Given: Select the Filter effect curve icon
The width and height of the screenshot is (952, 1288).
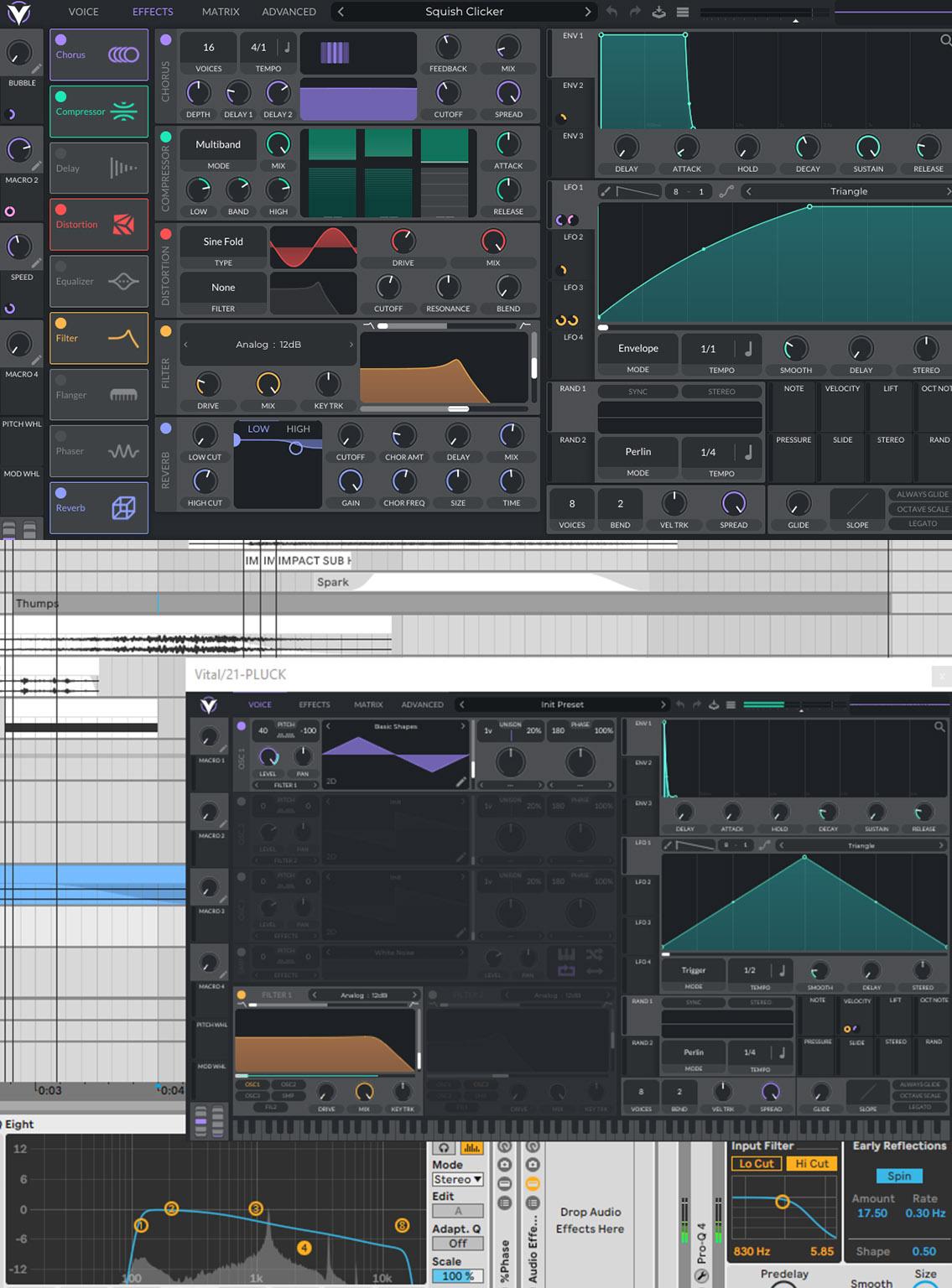Looking at the screenshot, I should (123, 338).
